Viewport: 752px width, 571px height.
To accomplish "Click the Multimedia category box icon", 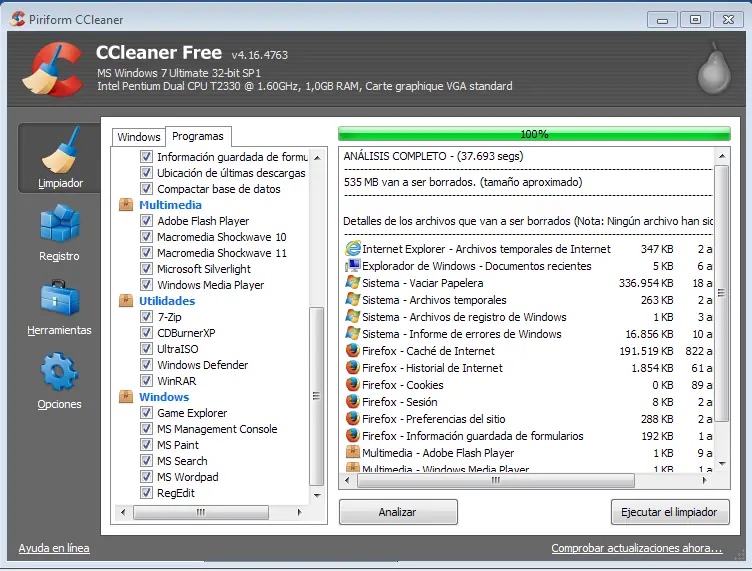I will click(x=126, y=205).
